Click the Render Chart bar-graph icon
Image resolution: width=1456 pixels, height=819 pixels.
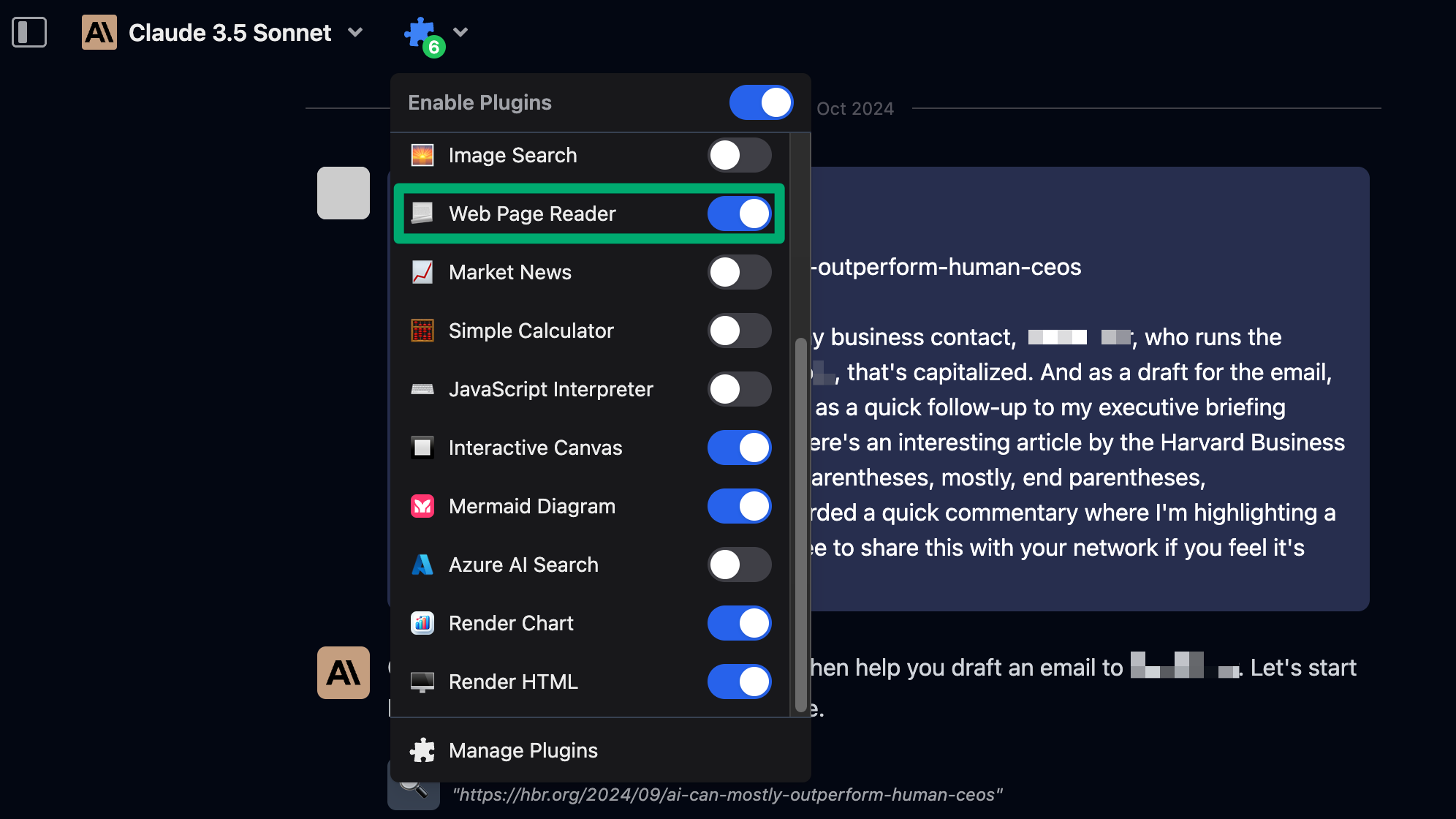click(422, 623)
